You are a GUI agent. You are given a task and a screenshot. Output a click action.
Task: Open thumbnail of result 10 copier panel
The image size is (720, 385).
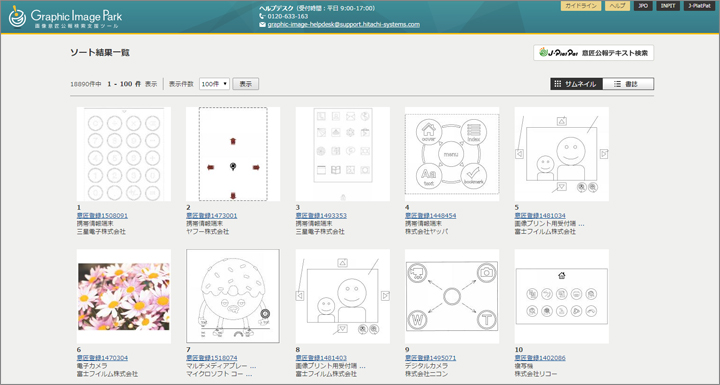pos(562,296)
